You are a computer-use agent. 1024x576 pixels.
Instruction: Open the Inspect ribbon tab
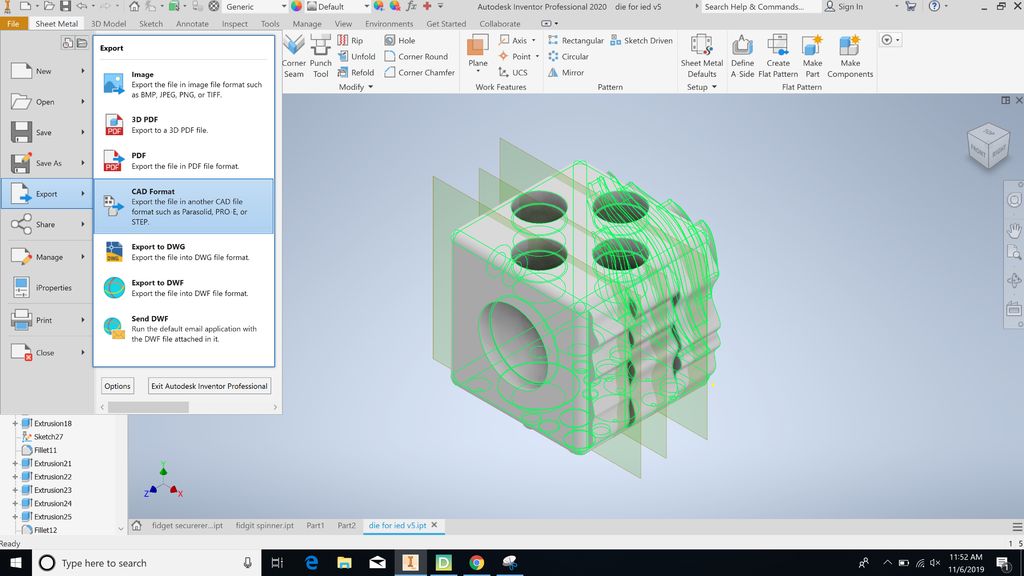(234, 24)
